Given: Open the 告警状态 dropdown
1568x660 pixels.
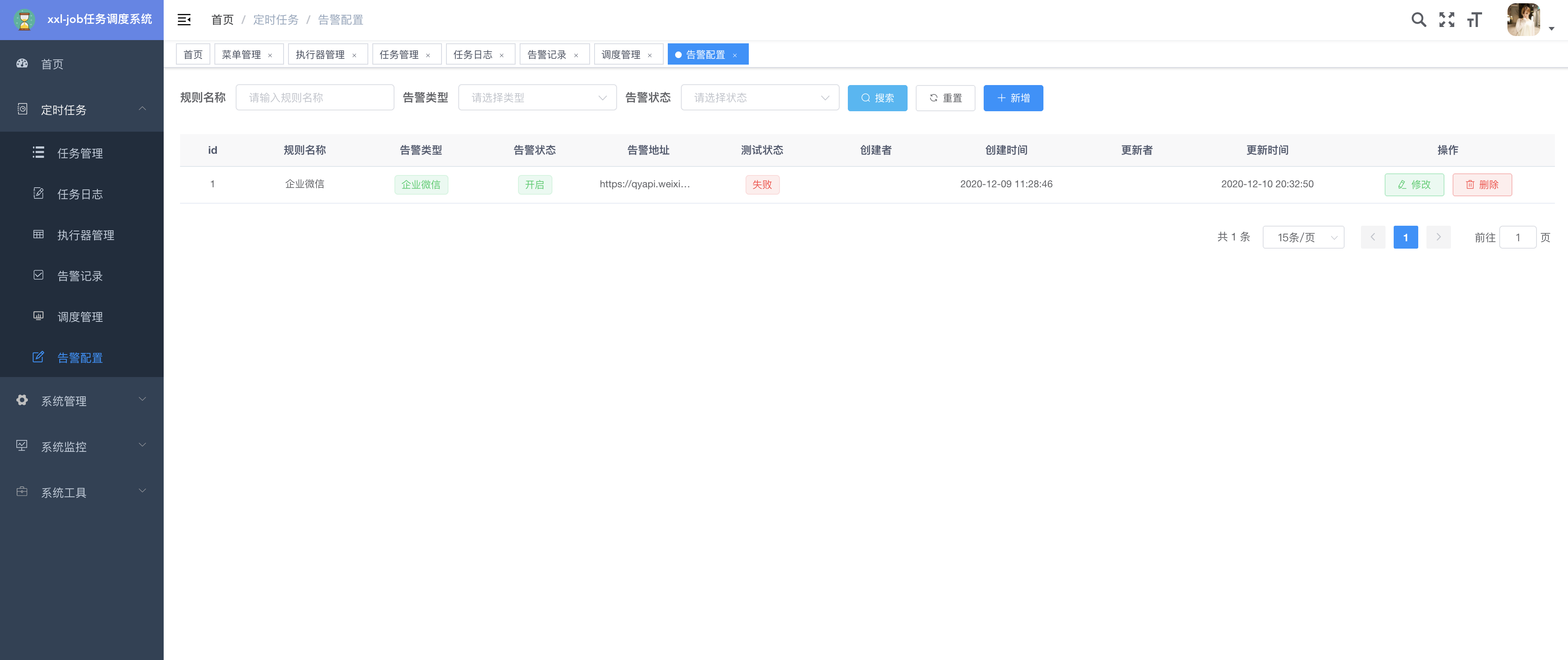Looking at the screenshot, I should (759, 98).
